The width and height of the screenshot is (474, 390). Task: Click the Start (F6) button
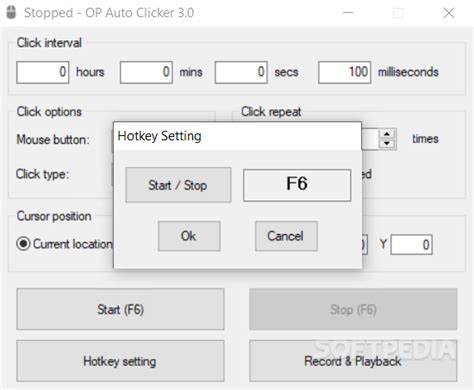click(120, 309)
